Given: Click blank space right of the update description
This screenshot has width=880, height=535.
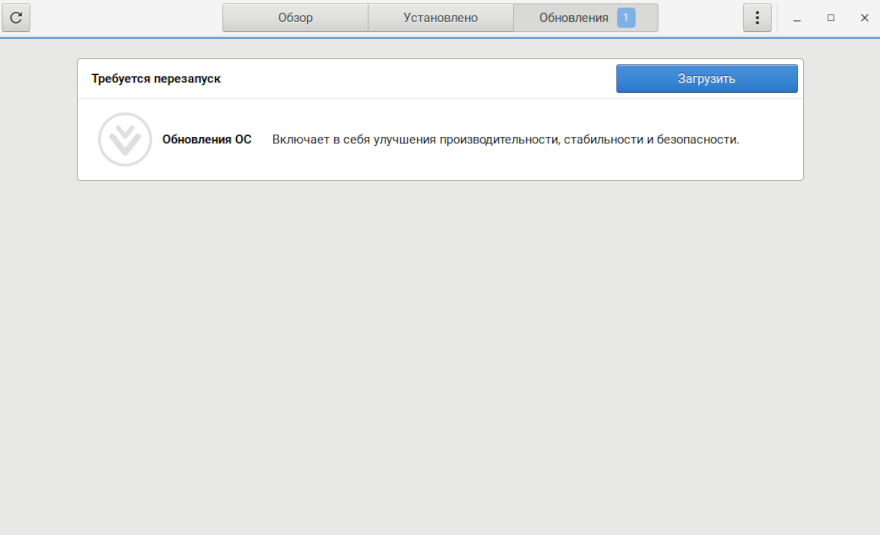Looking at the screenshot, I should (x=770, y=140).
